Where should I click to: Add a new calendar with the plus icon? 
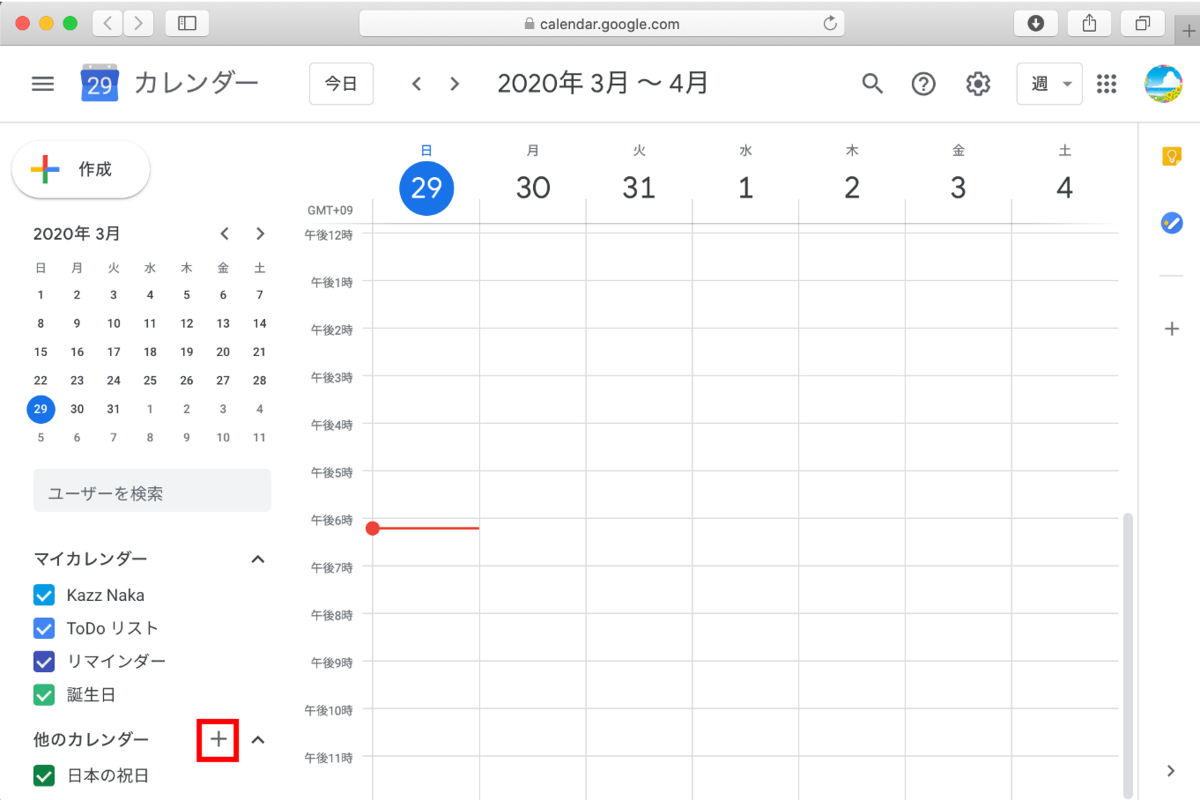pyautogui.click(x=218, y=739)
